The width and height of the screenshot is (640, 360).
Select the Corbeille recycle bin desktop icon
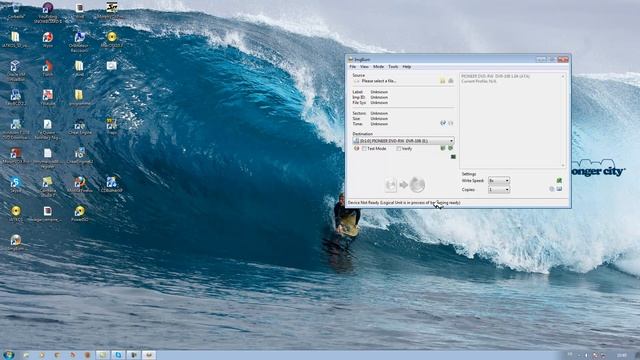[16, 11]
